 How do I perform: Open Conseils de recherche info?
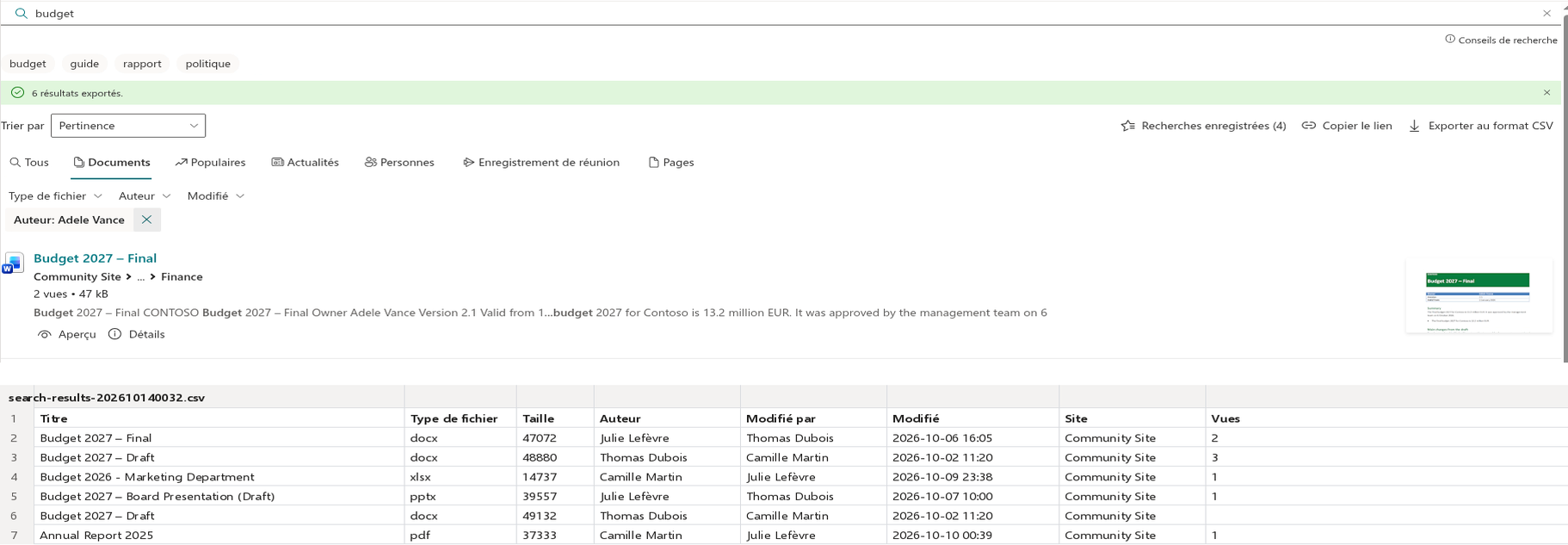point(1501,40)
